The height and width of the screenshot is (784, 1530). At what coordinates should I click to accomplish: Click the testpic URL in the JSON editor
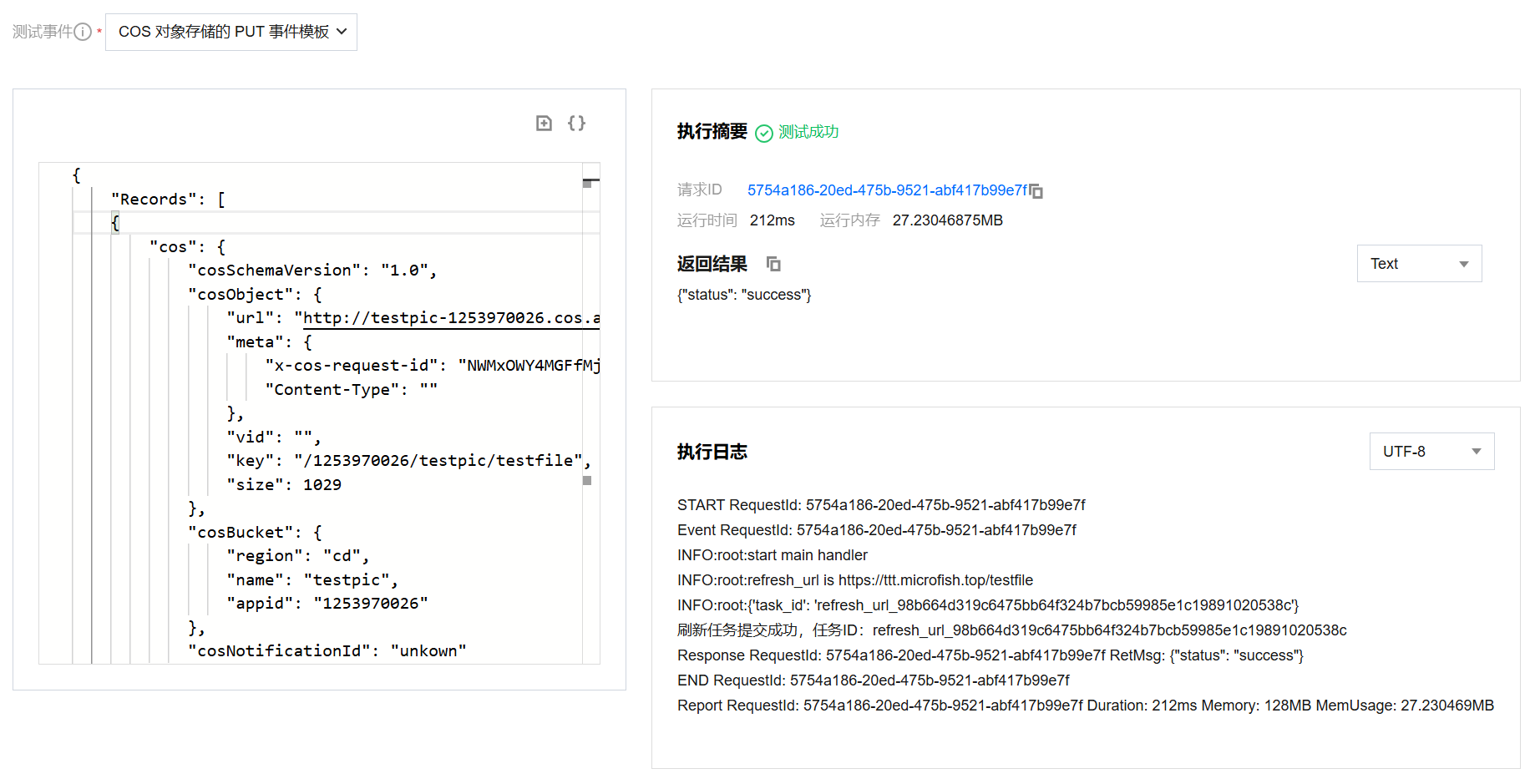pyautogui.click(x=451, y=318)
